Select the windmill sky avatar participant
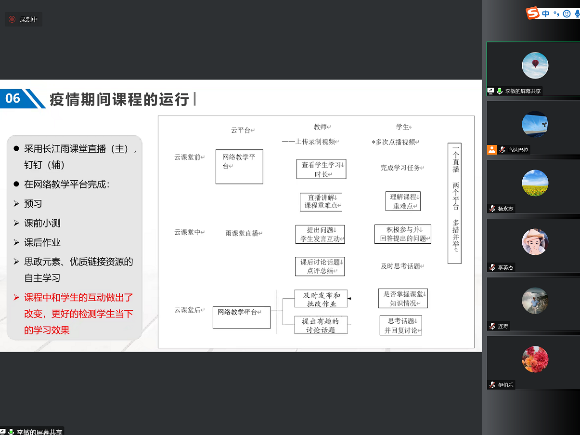 pyautogui.click(x=535, y=124)
